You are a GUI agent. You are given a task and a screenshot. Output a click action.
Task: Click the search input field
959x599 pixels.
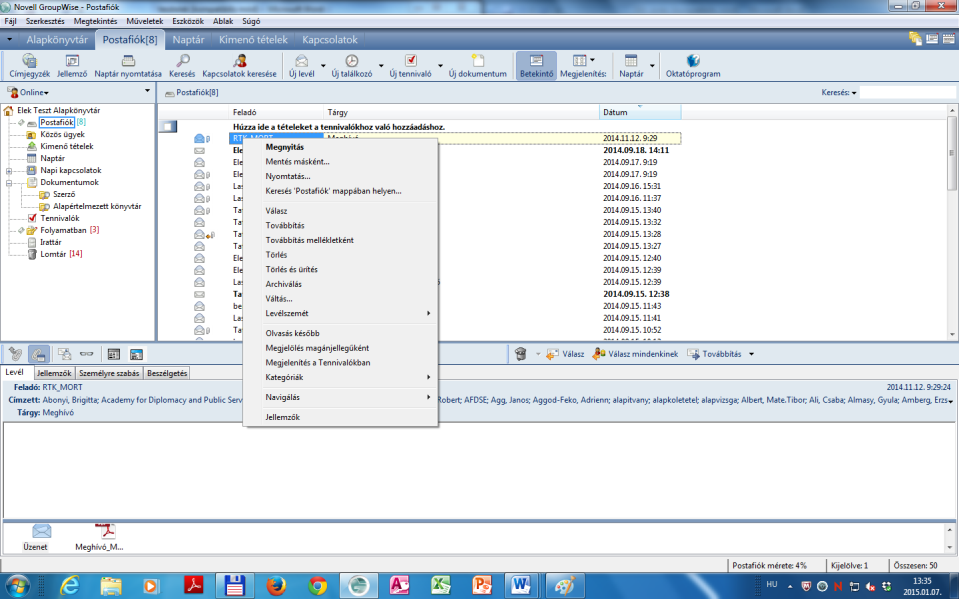908,92
